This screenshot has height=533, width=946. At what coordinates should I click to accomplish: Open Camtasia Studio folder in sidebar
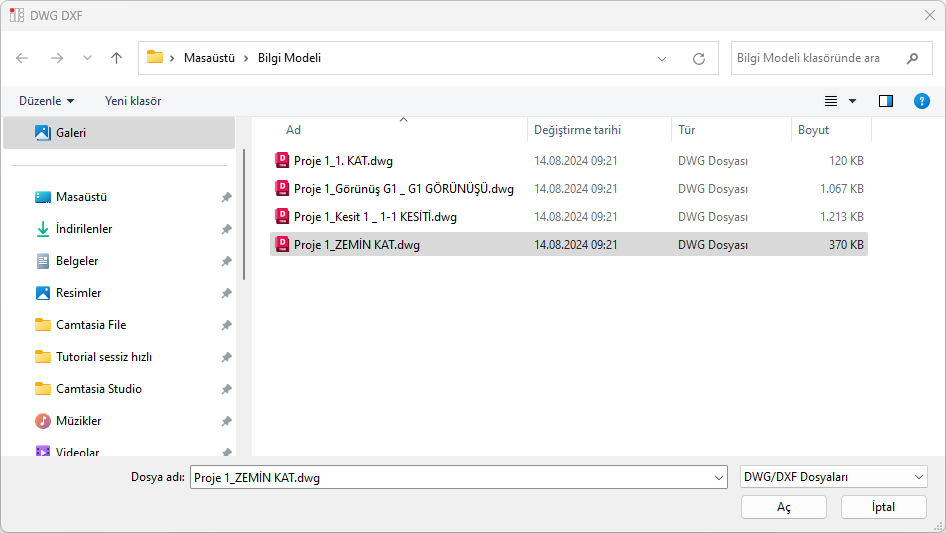99,389
